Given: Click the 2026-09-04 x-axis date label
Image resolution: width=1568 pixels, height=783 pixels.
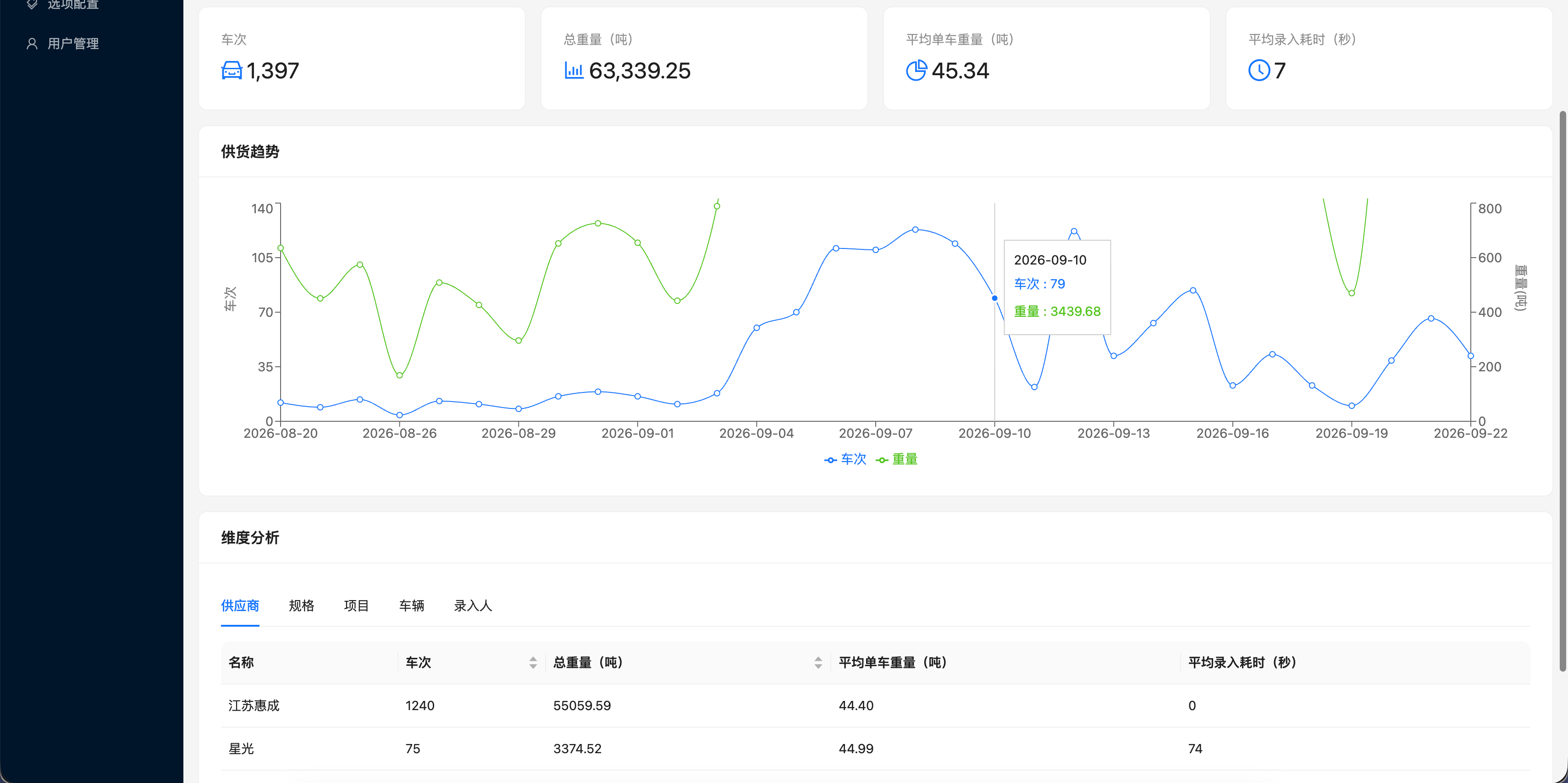Looking at the screenshot, I should [756, 434].
